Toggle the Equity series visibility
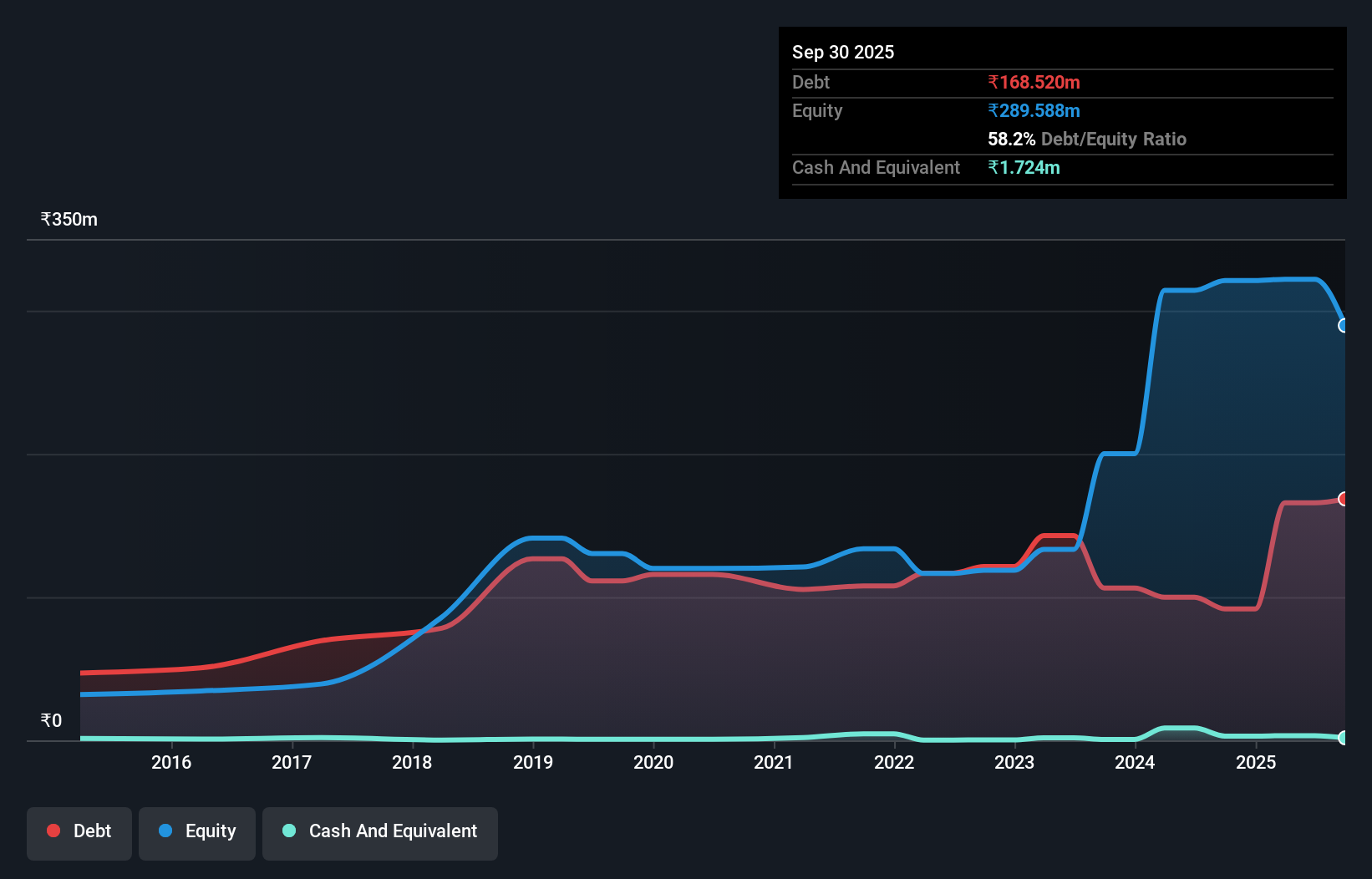Screen dimensions: 1372x879 [197, 833]
